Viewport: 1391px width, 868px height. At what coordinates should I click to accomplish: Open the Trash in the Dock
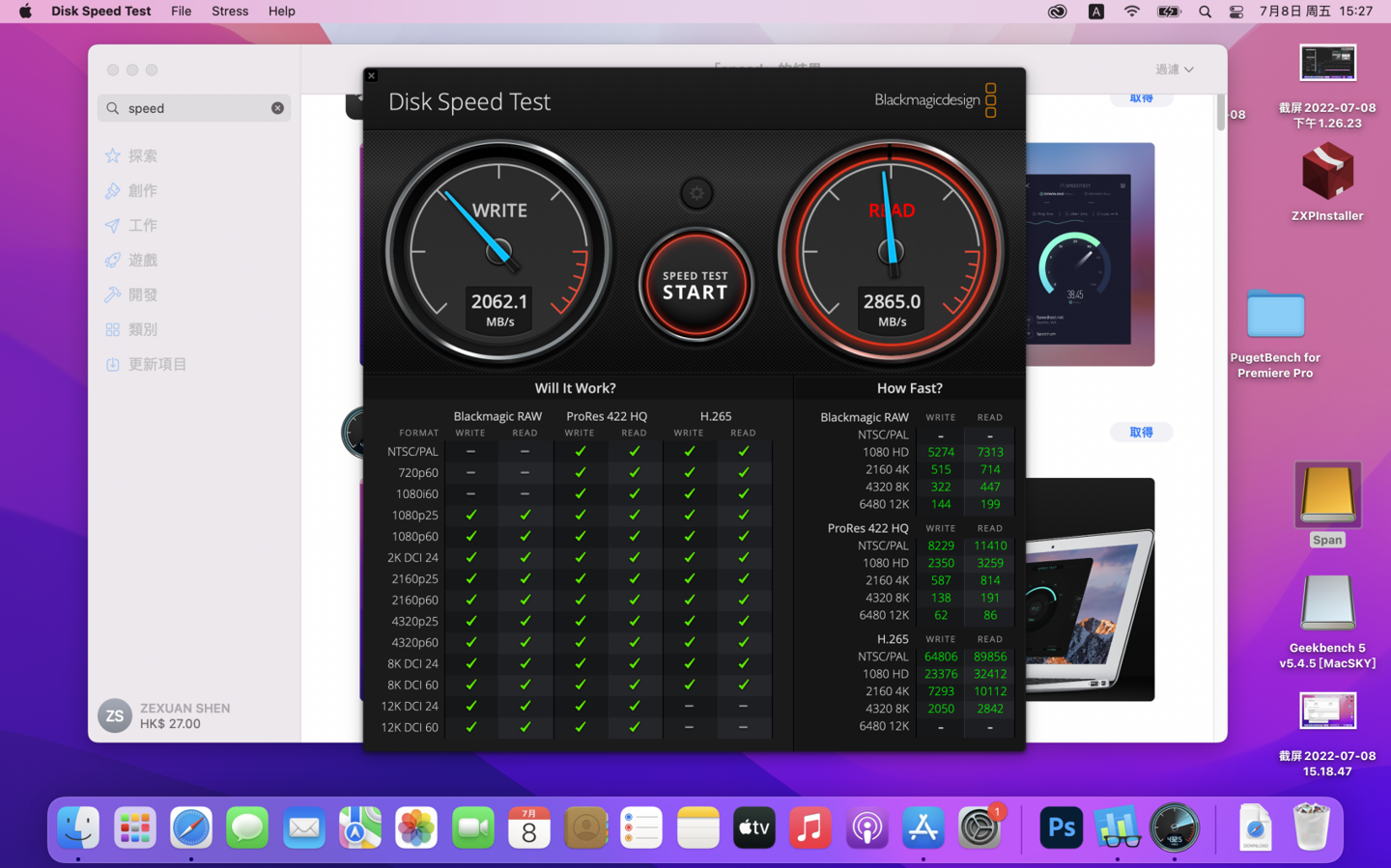[1311, 828]
